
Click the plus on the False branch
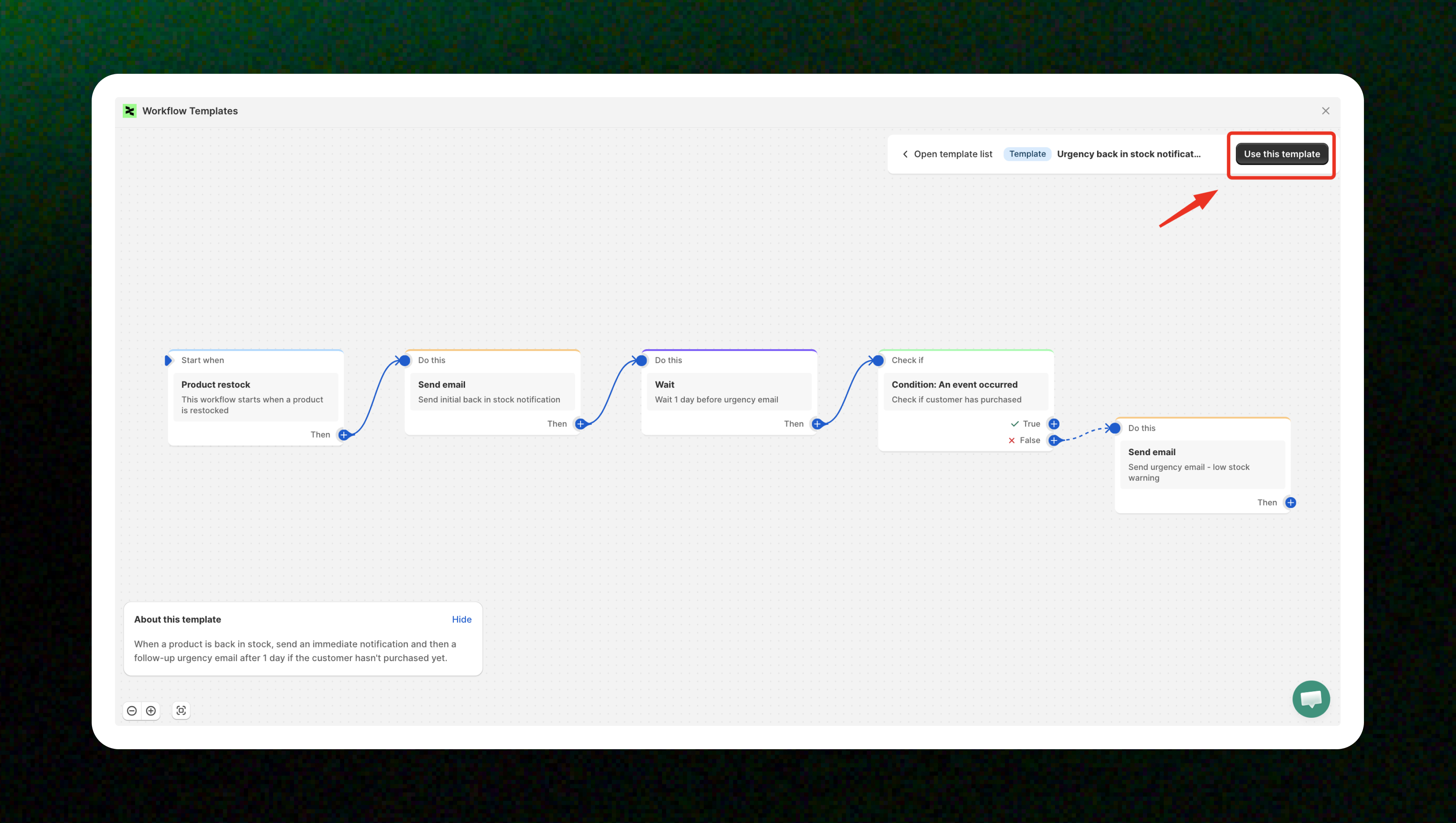(1054, 440)
